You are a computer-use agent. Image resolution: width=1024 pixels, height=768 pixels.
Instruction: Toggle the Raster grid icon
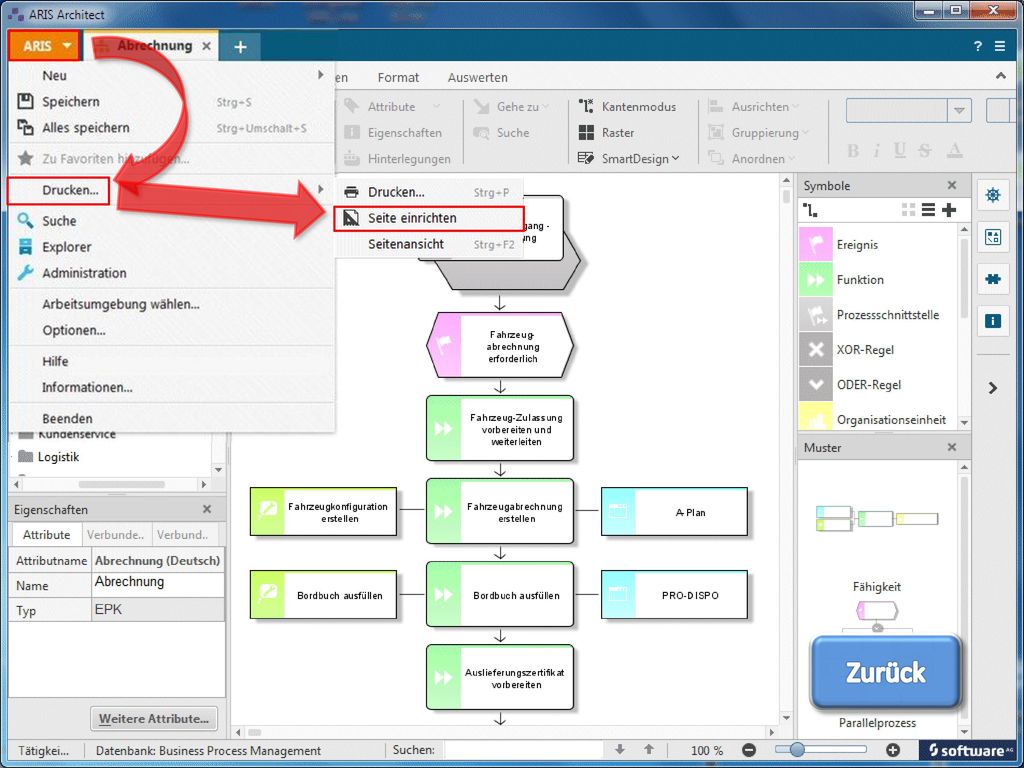point(586,133)
